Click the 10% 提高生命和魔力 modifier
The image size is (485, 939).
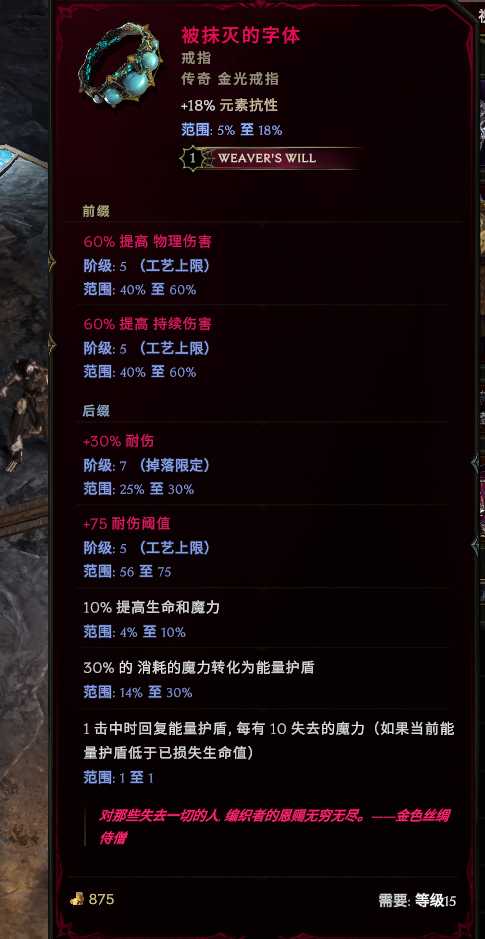click(x=152, y=607)
